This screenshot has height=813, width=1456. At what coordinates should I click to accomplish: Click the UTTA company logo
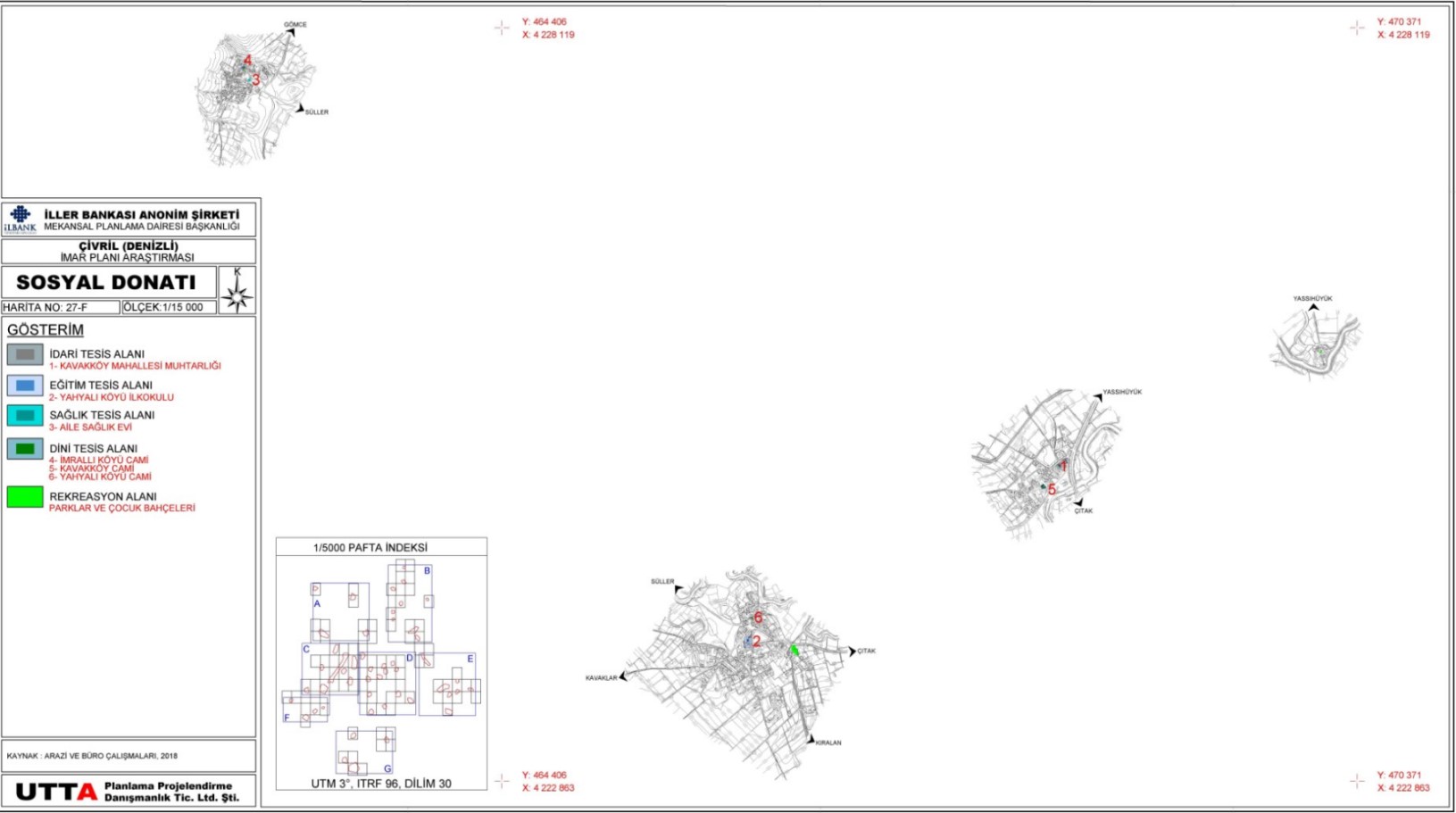(x=56, y=792)
